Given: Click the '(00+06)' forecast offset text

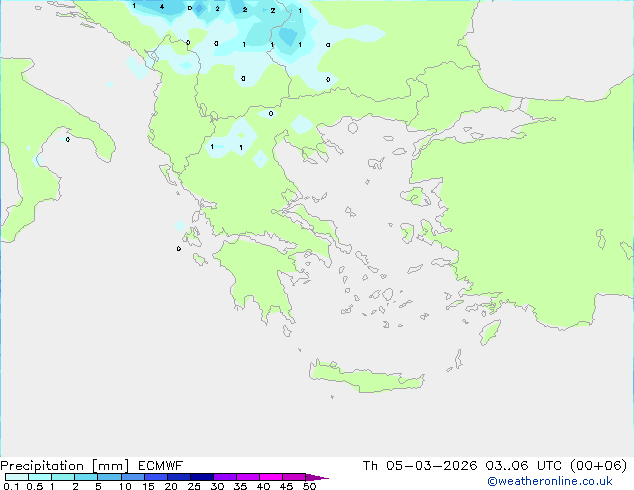Looking at the screenshot, I should 598,465.
